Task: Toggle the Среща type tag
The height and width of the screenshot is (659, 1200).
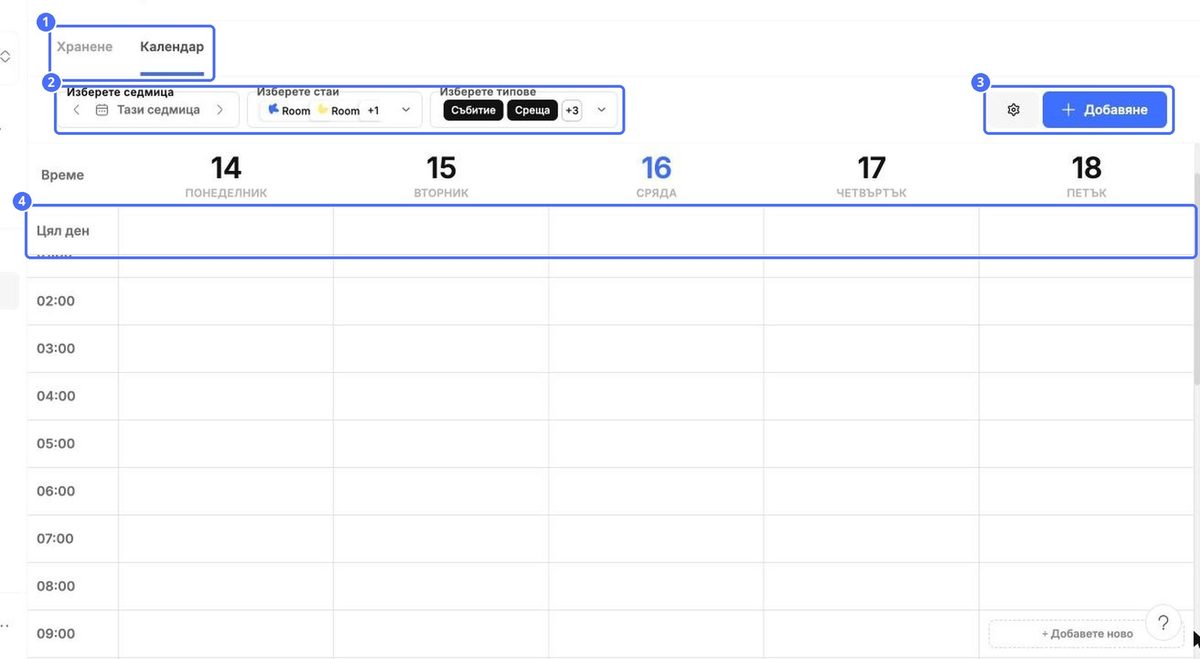Action: click(x=533, y=110)
